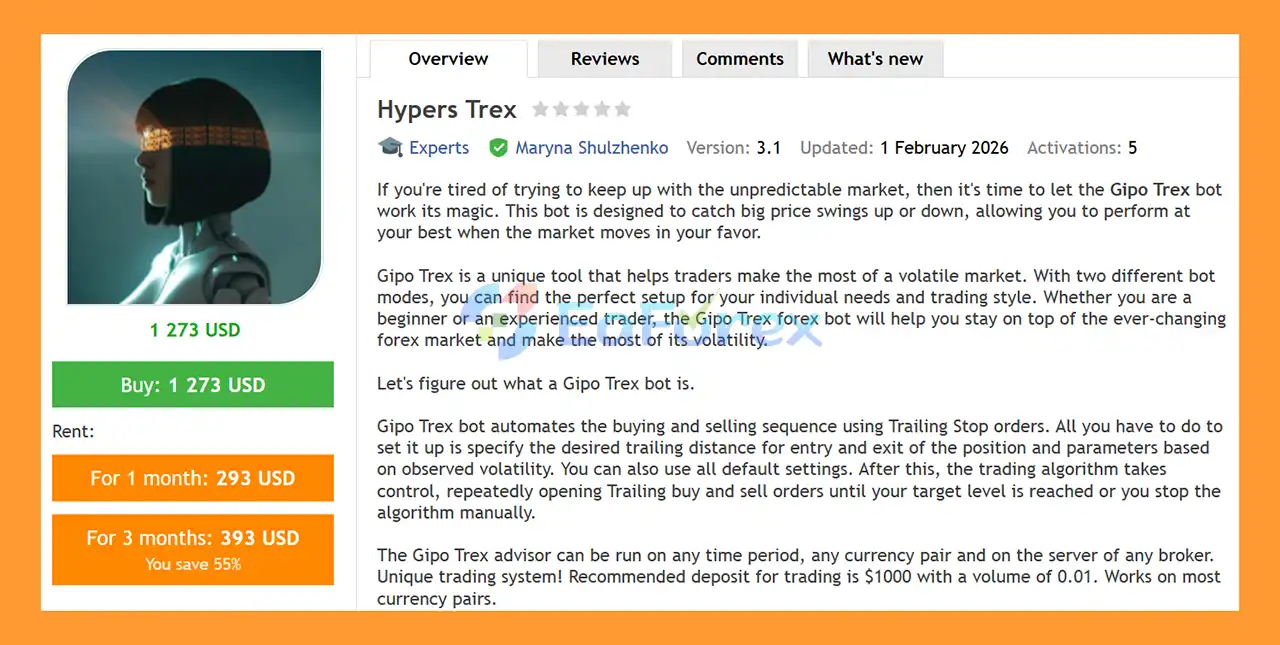
Task: Choose the 3 months rent option
Action: (x=193, y=548)
